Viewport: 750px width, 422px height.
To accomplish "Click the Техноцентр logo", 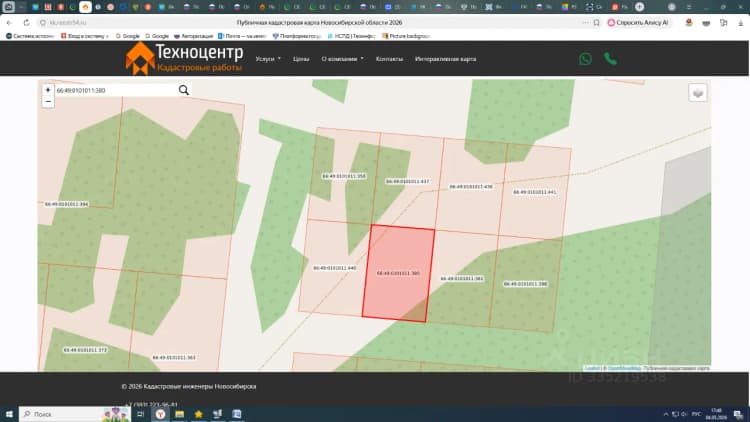I will coord(184,58).
